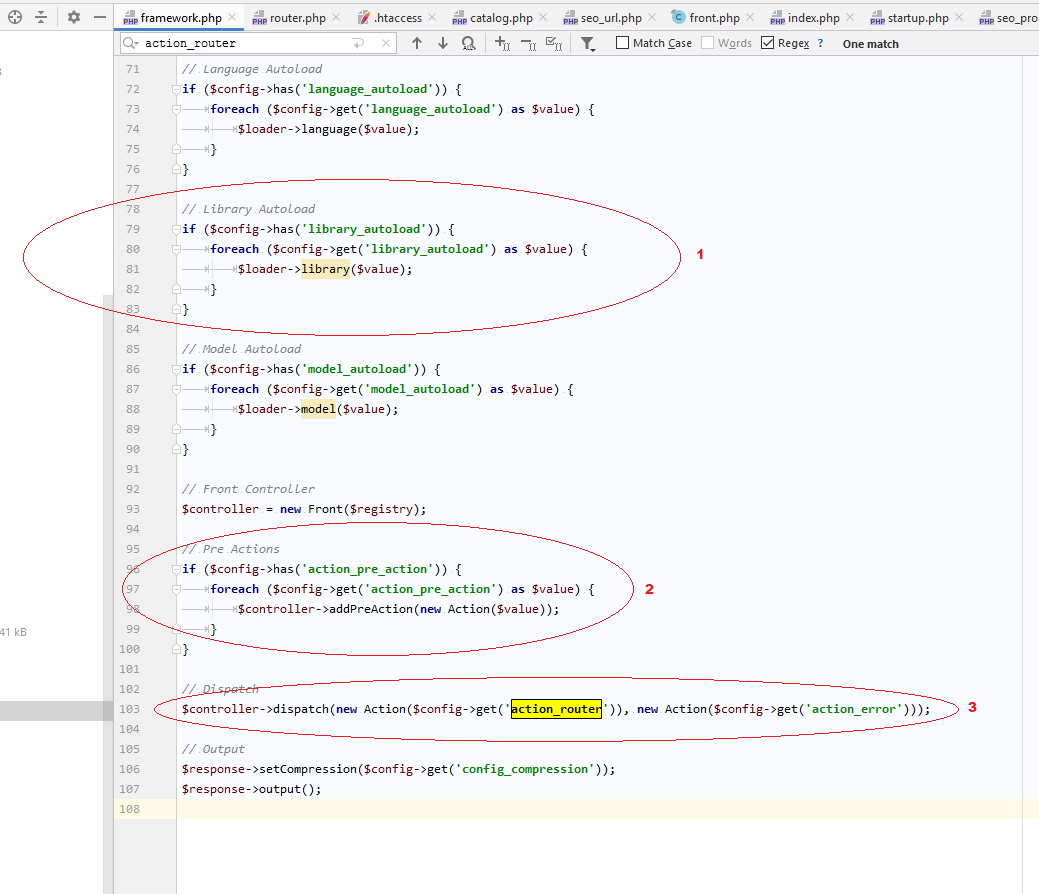The height and width of the screenshot is (894, 1039).
Task: Click Add Selection for Next Occurrence icon
Action: click(503, 43)
